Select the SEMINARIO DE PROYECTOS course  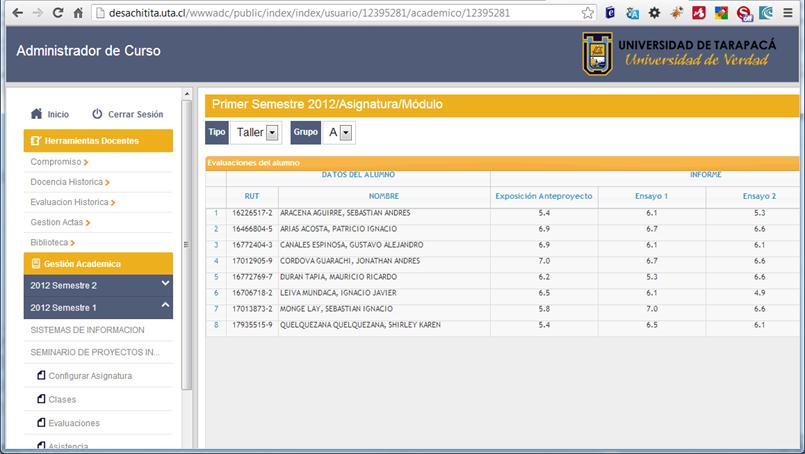[95, 352]
